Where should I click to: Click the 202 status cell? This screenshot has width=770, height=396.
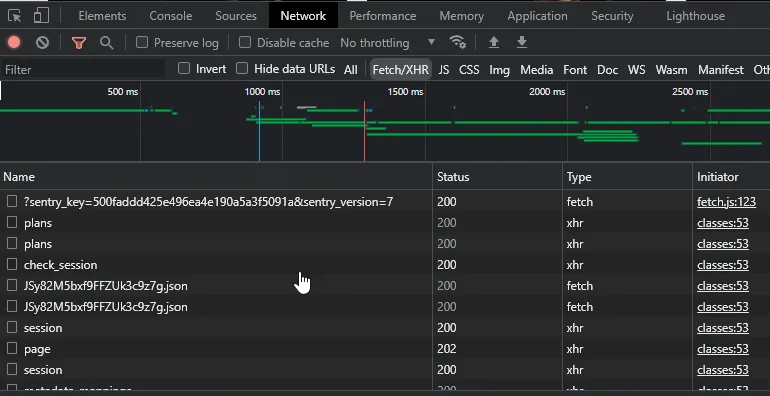pos(446,349)
